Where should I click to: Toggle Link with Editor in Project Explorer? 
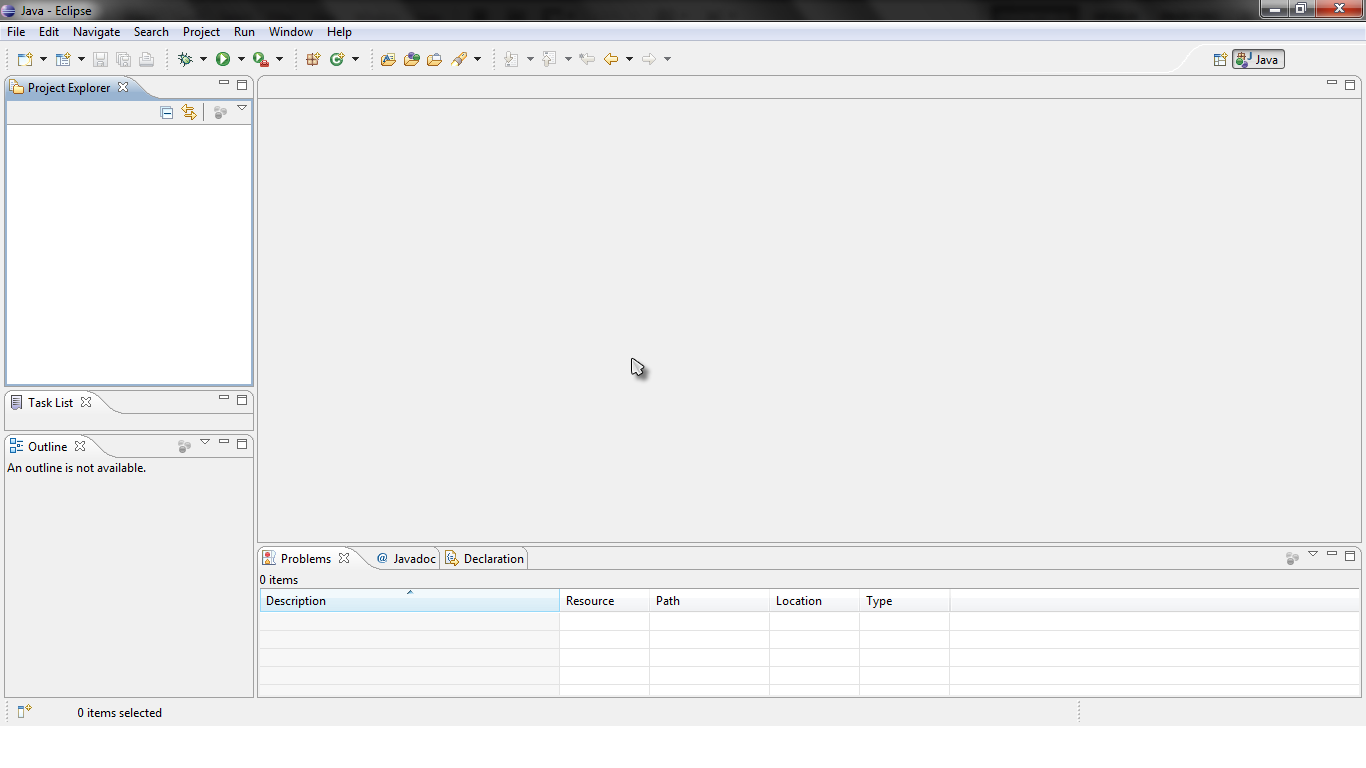pos(189,113)
